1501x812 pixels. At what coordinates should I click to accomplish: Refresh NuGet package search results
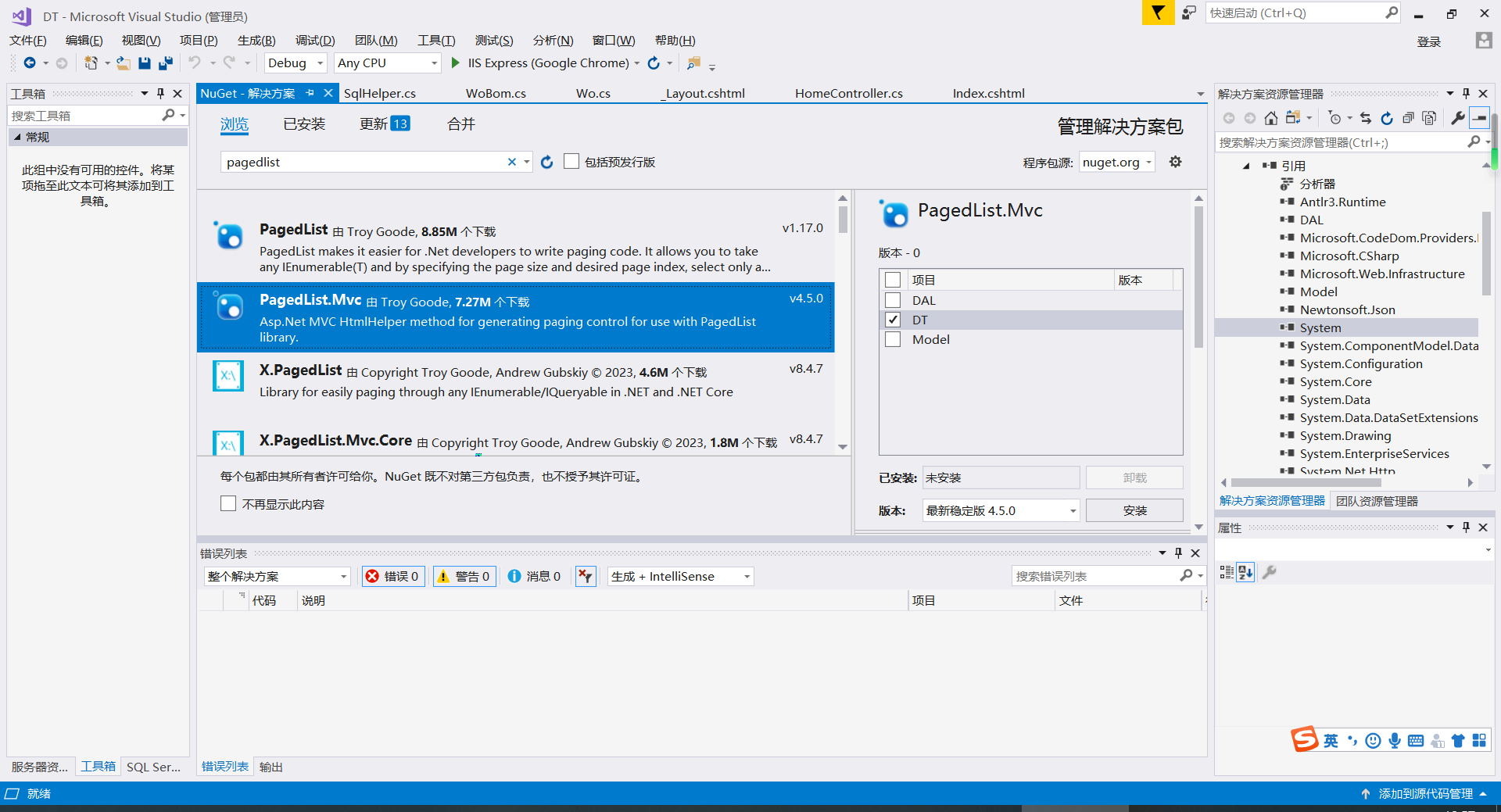tap(547, 162)
